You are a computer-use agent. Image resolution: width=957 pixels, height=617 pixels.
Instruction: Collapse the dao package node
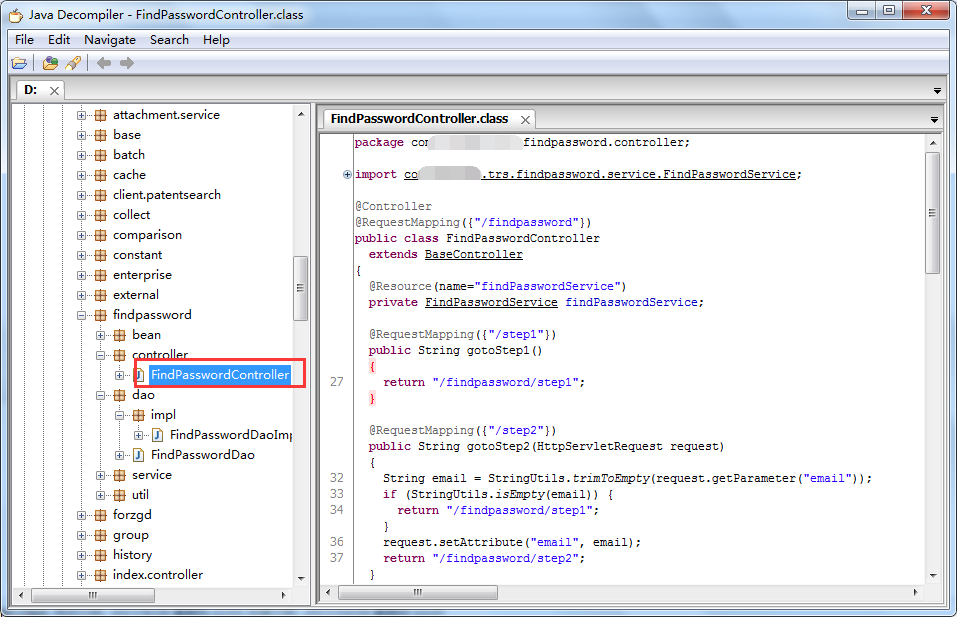[101, 395]
